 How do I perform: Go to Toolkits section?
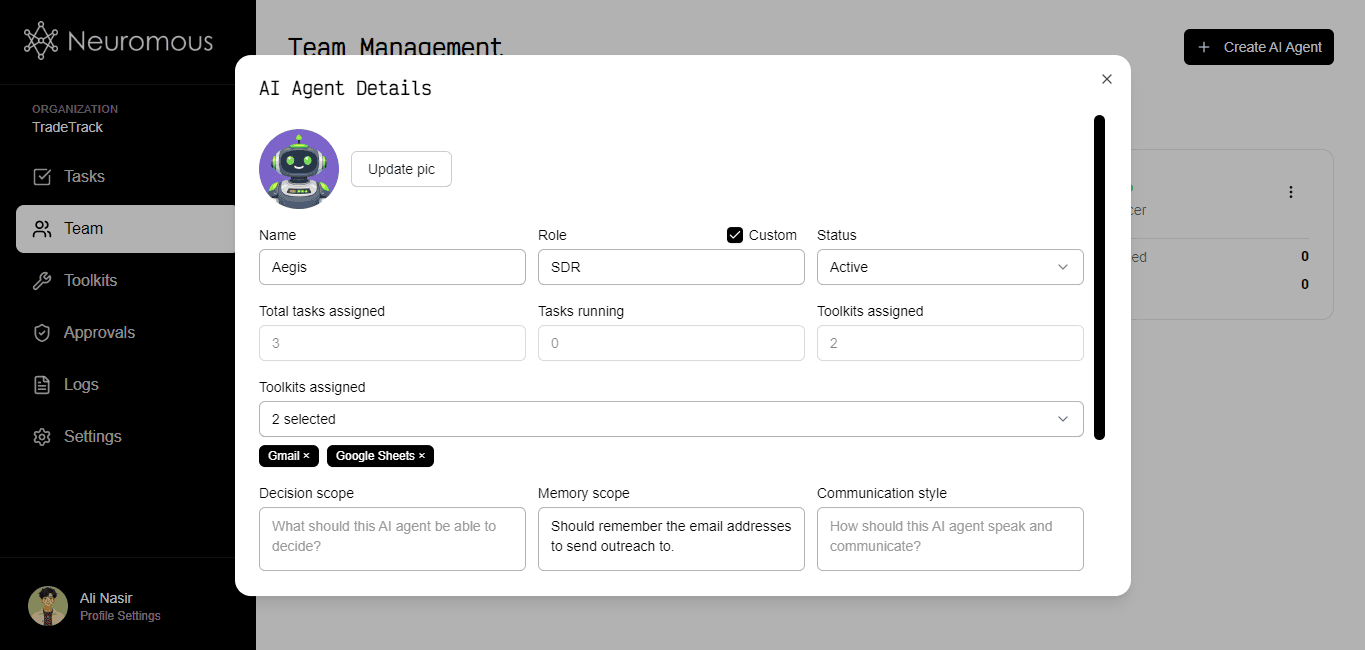point(128,281)
